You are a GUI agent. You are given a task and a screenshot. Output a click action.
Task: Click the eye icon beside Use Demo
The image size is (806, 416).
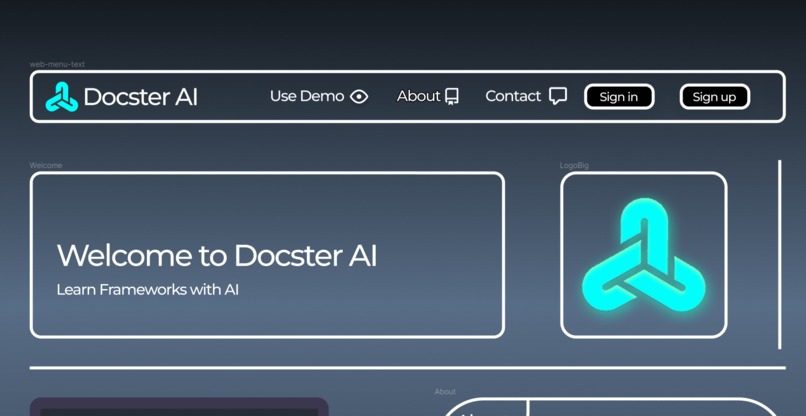coord(359,97)
